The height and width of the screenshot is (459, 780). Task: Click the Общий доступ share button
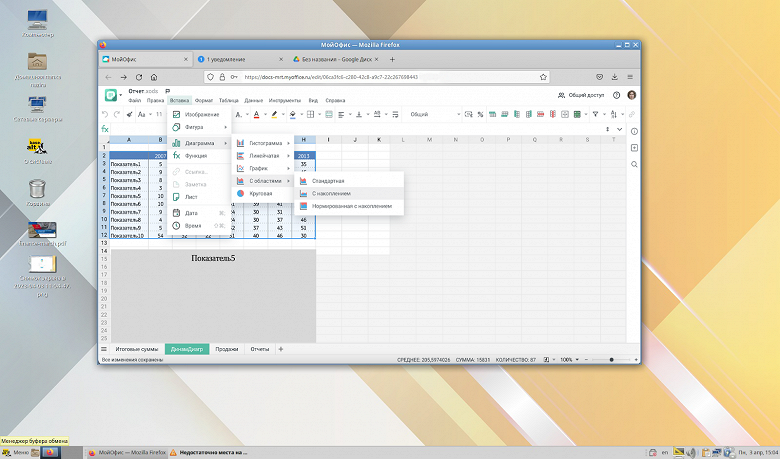point(581,95)
